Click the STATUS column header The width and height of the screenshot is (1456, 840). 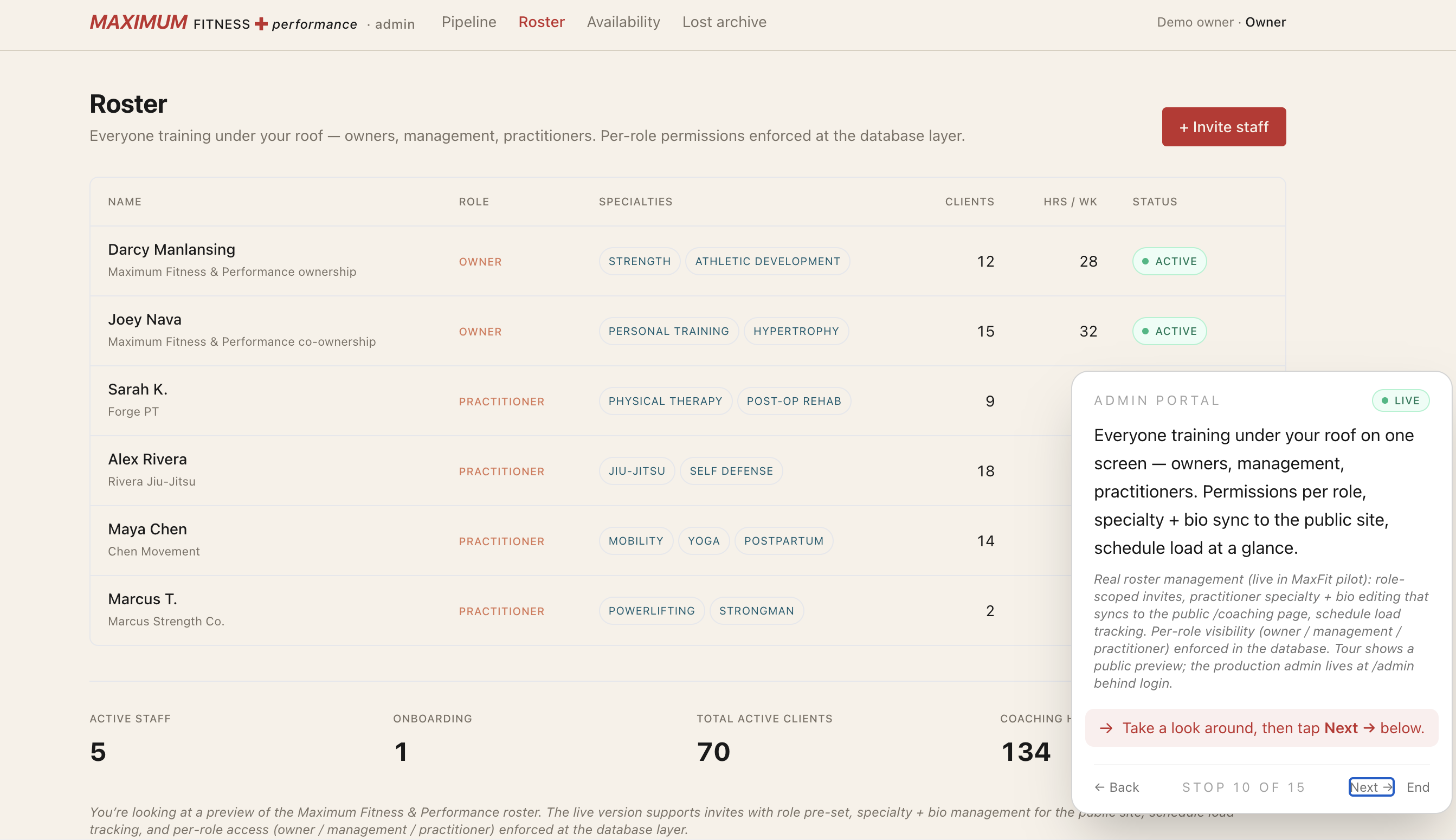coord(1154,202)
